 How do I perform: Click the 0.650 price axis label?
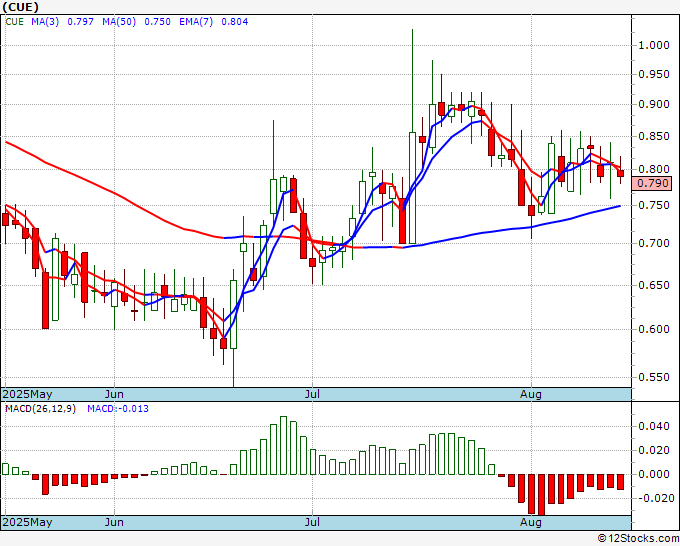point(654,285)
